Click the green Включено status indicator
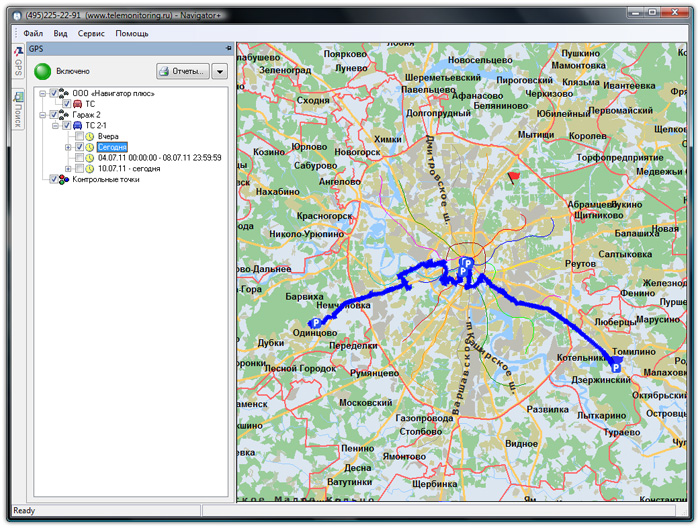The width and height of the screenshot is (700, 528). (43, 71)
